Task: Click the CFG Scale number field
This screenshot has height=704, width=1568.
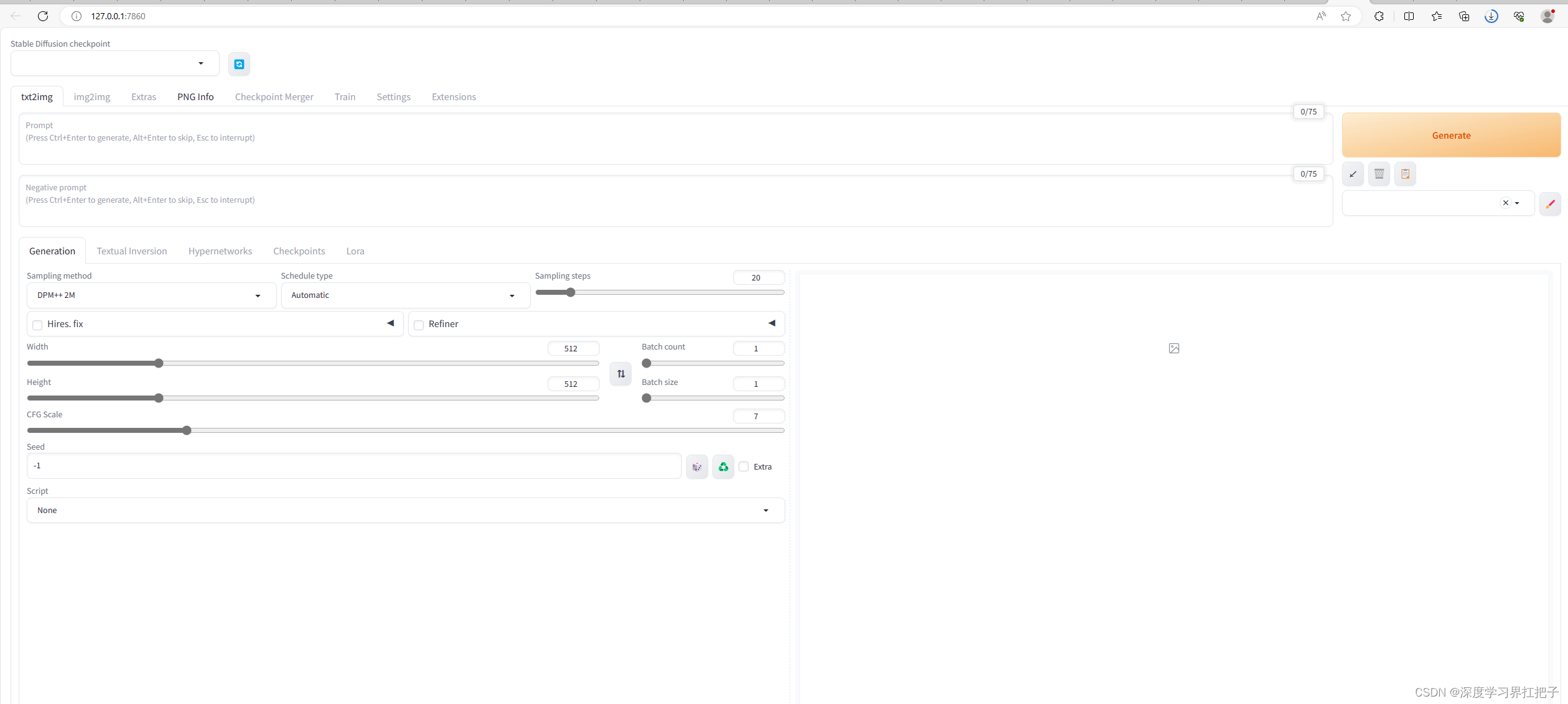Action: [758, 416]
